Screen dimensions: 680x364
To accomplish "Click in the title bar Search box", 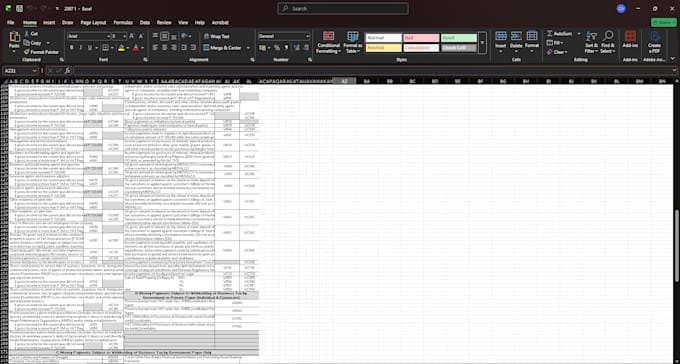I will [343, 9].
